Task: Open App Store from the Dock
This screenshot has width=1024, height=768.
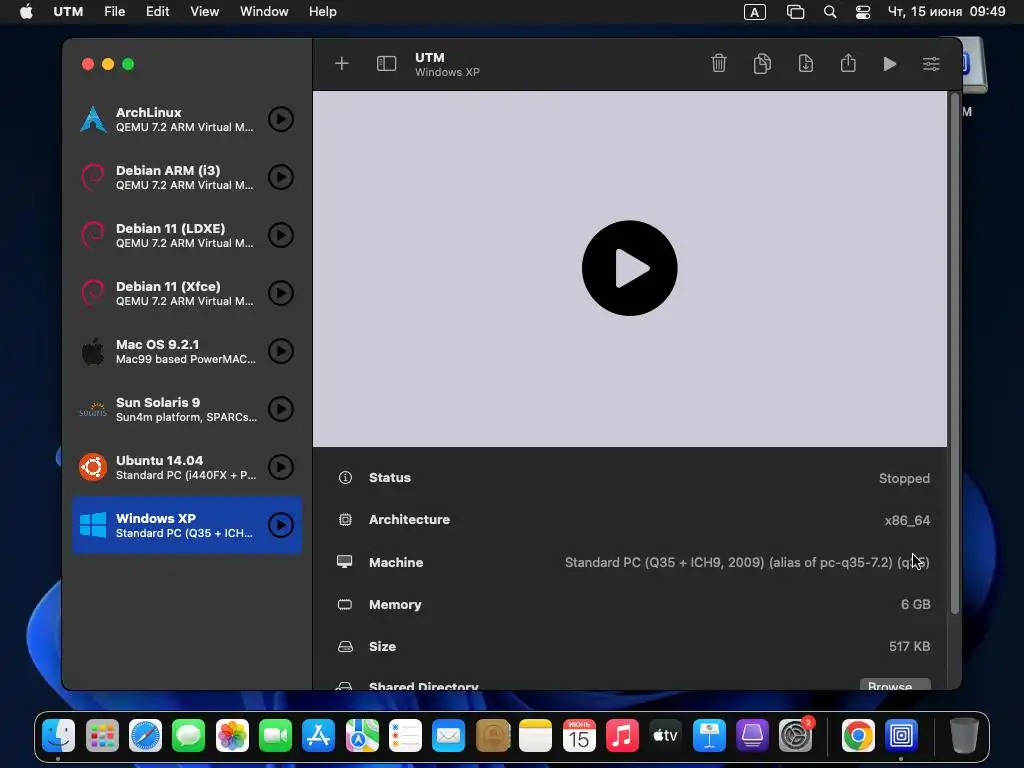Action: 319,736
